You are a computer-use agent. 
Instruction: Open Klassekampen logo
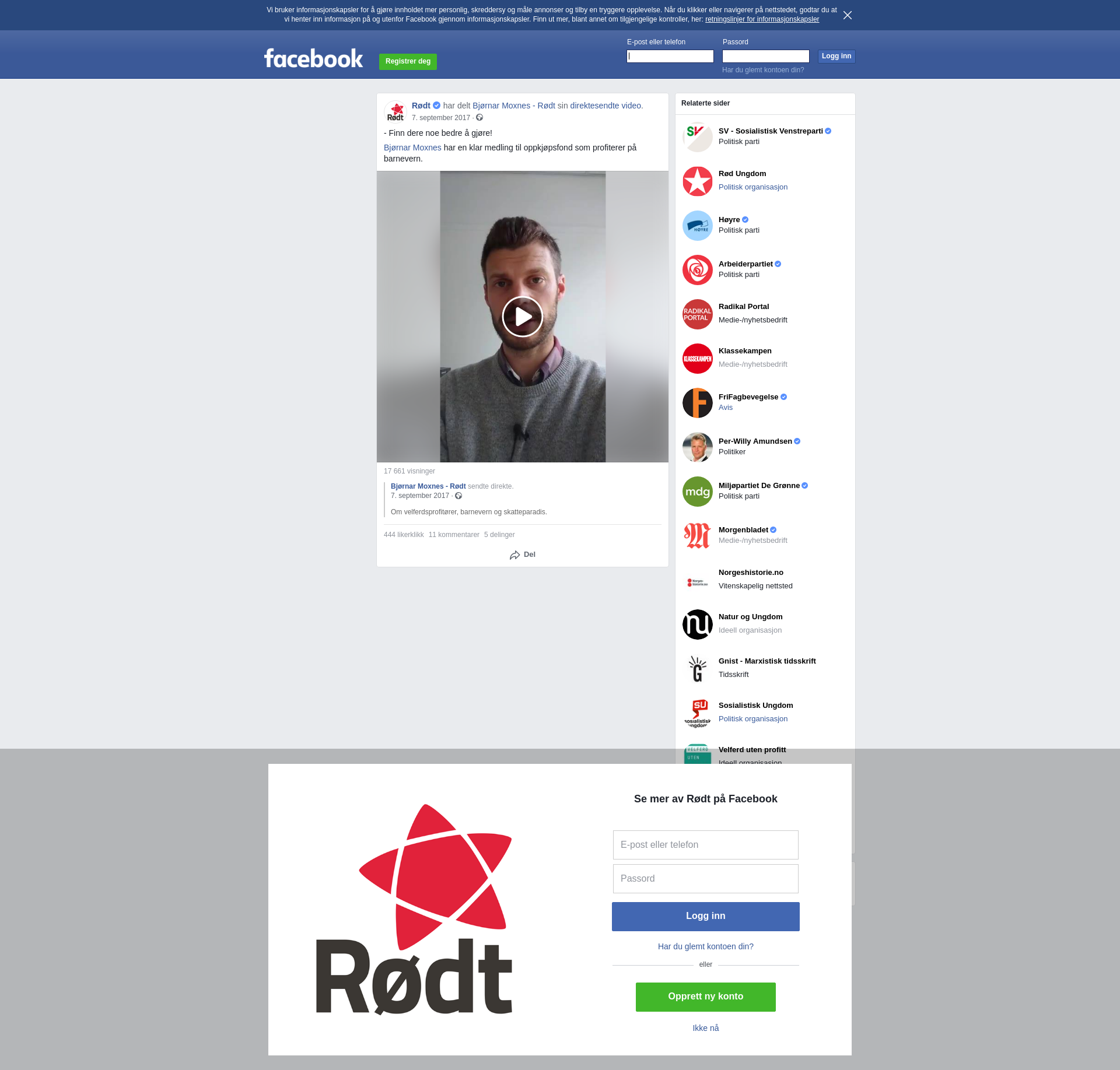pos(698,359)
